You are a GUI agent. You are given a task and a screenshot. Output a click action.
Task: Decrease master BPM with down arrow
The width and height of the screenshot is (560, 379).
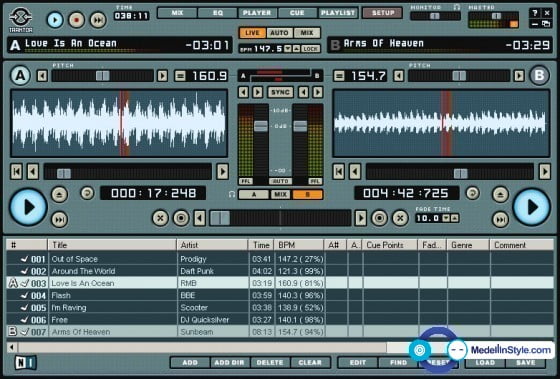point(288,49)
